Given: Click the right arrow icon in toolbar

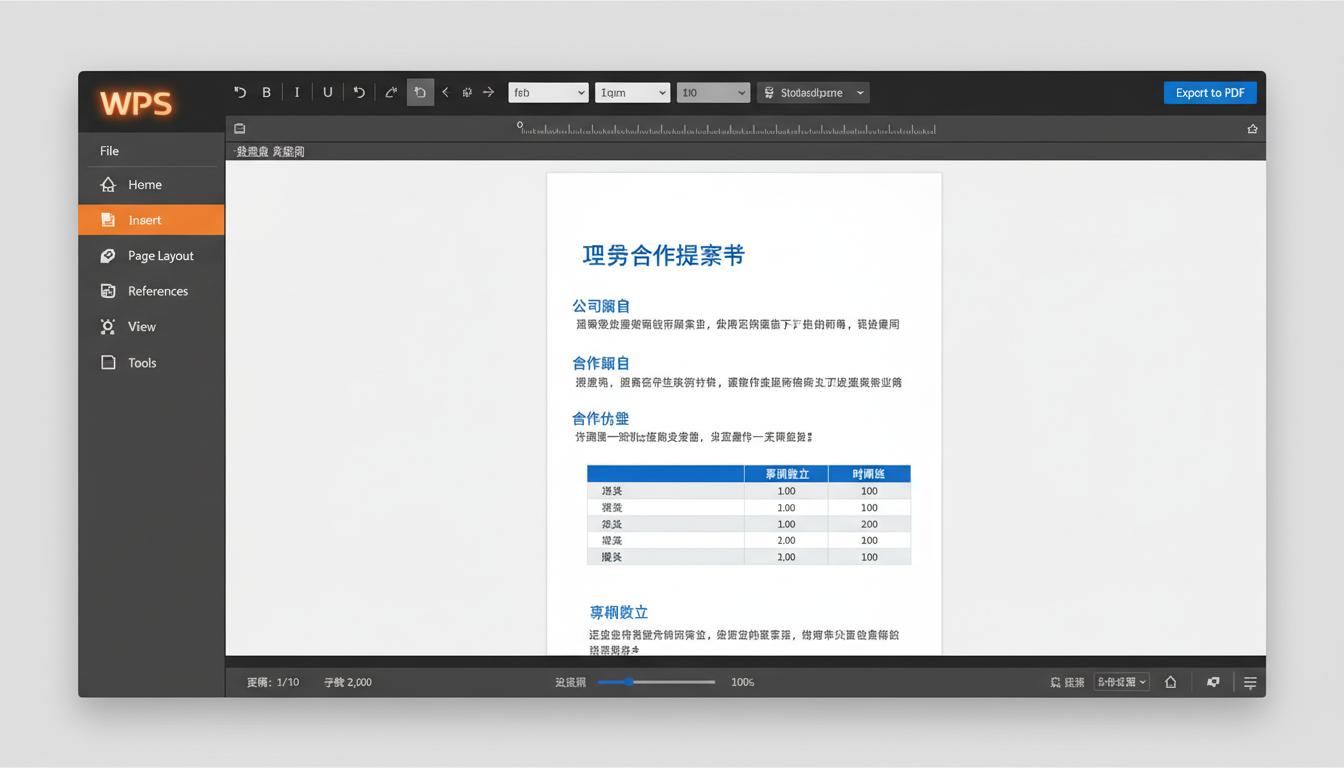Looking at the screenshot, I should tap(488, 92).
